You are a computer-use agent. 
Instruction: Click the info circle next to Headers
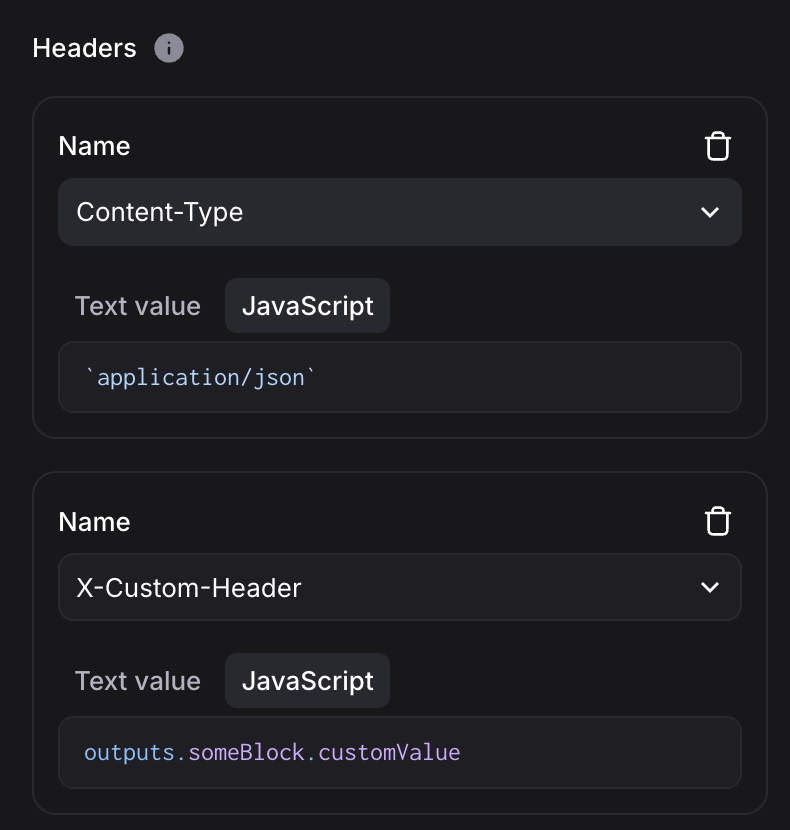click(169, 47)
